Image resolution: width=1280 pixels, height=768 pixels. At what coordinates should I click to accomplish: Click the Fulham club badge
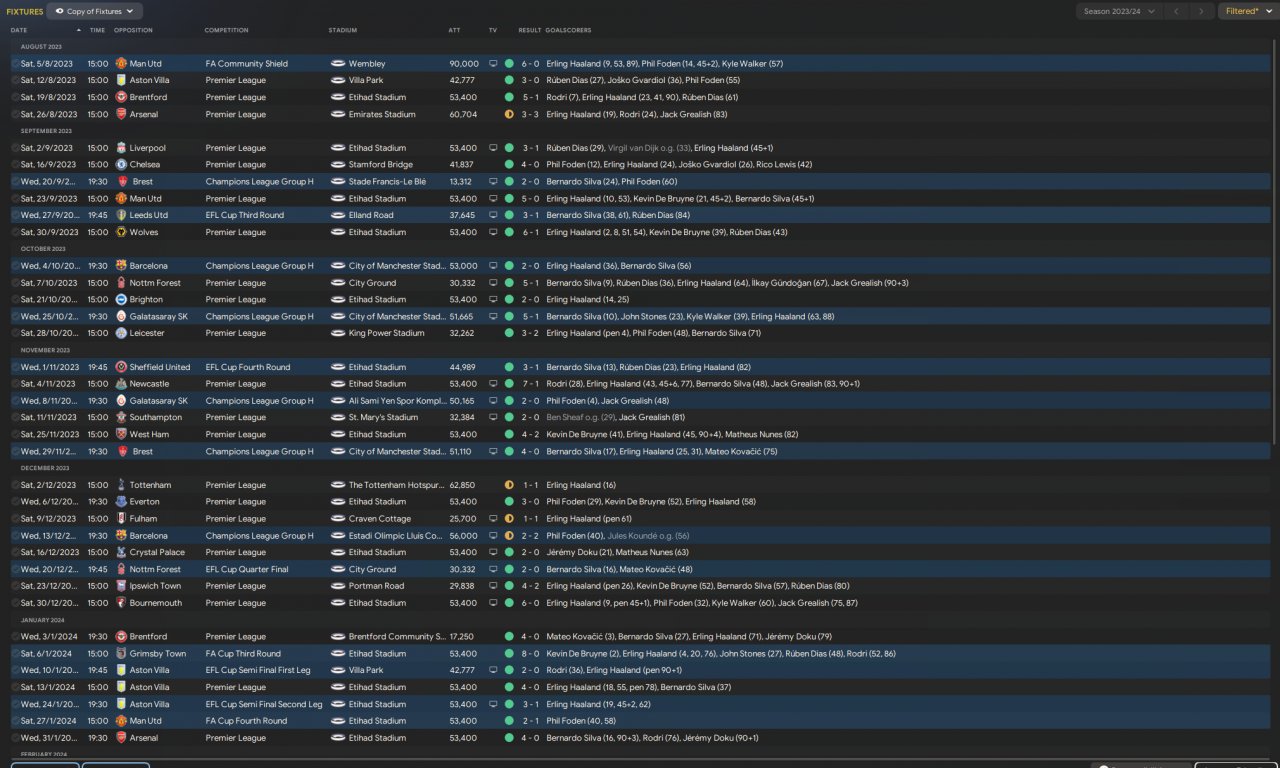(121, 518)
